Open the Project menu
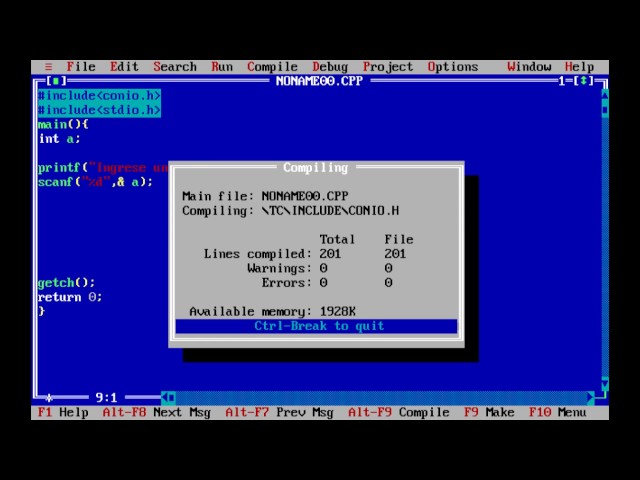The height and width of the screenshot is (480, 640). click(388, 67)
